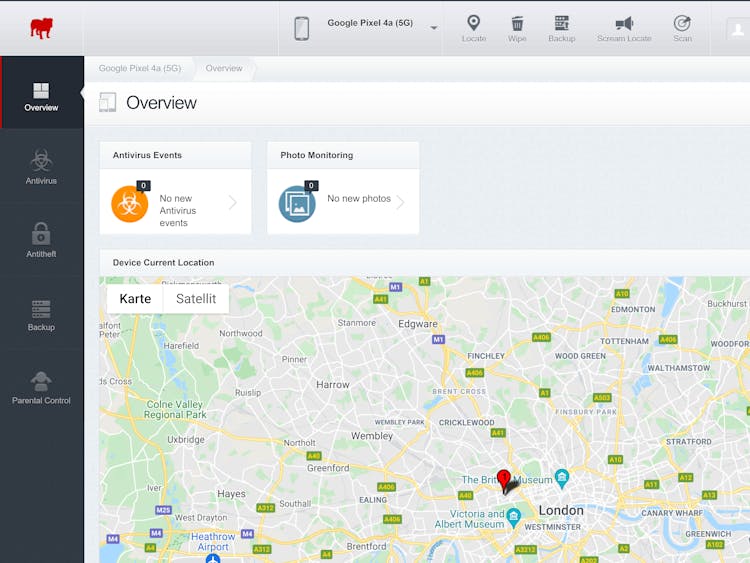Click the London label on map
Image resolution: width=750 pixels, height=563 pixels.
click(x=561, y=510)
